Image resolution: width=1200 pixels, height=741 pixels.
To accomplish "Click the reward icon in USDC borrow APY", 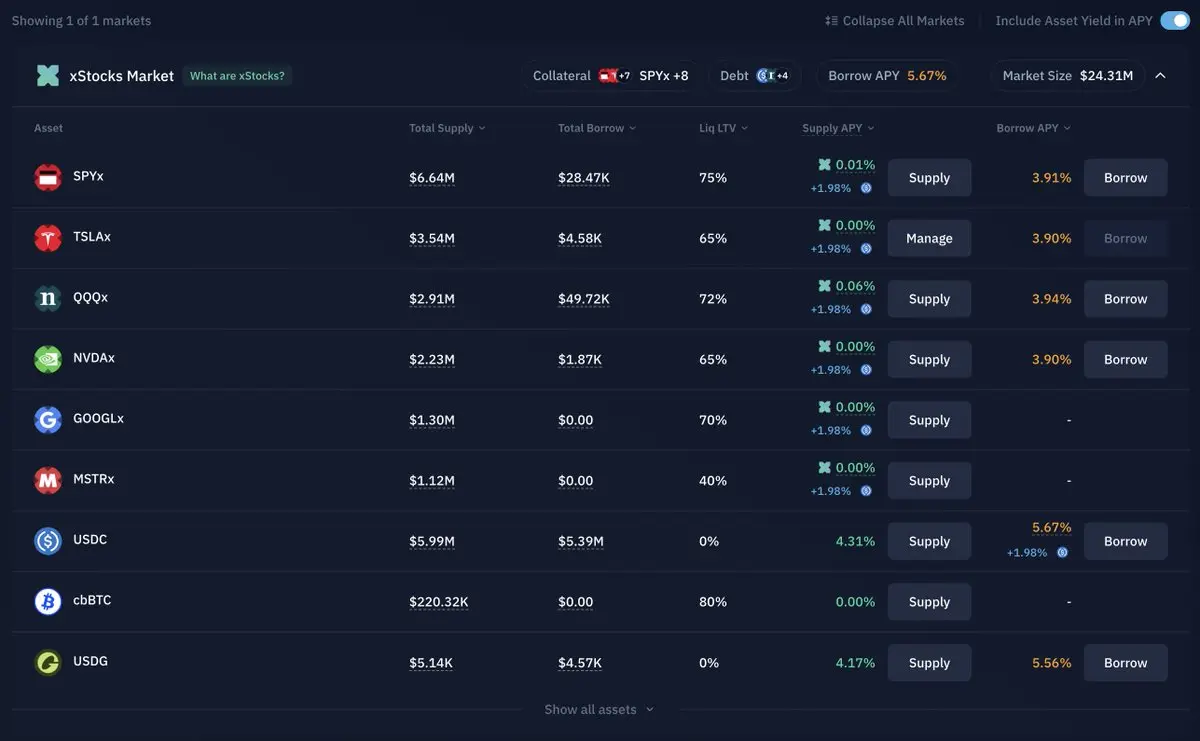I will click(1062, 552).
